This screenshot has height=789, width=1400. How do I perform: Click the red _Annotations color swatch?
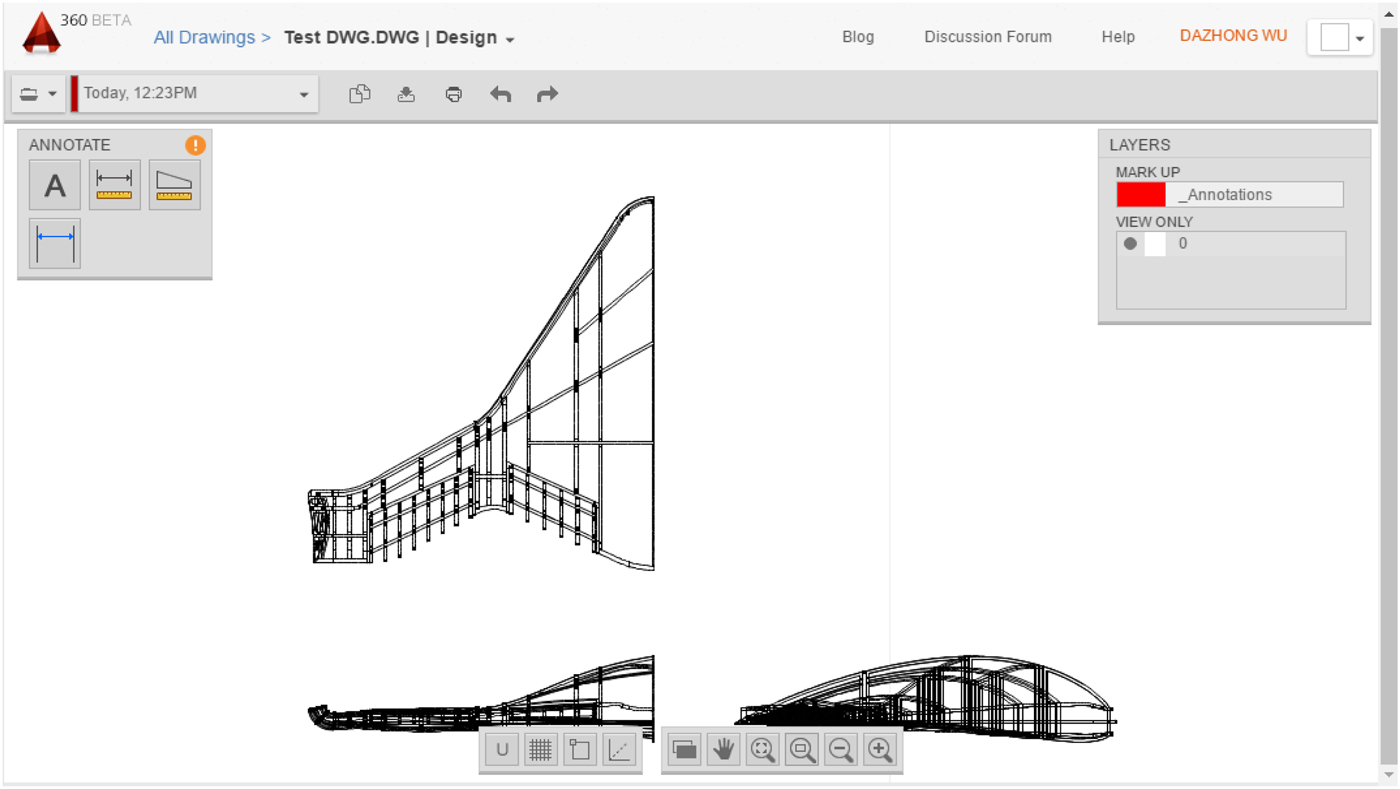(1141, 195)
